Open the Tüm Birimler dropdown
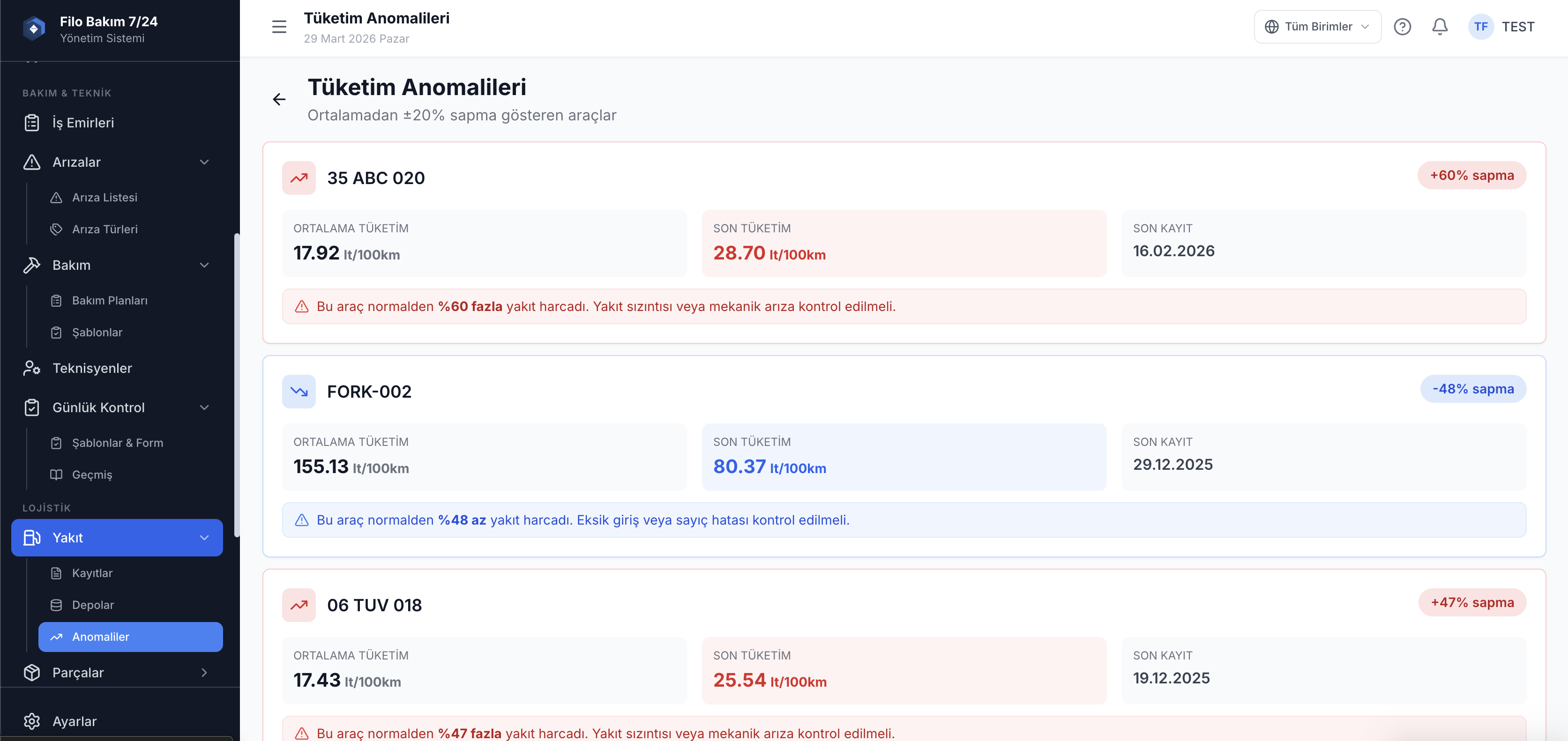 [x=1317, y=27]
